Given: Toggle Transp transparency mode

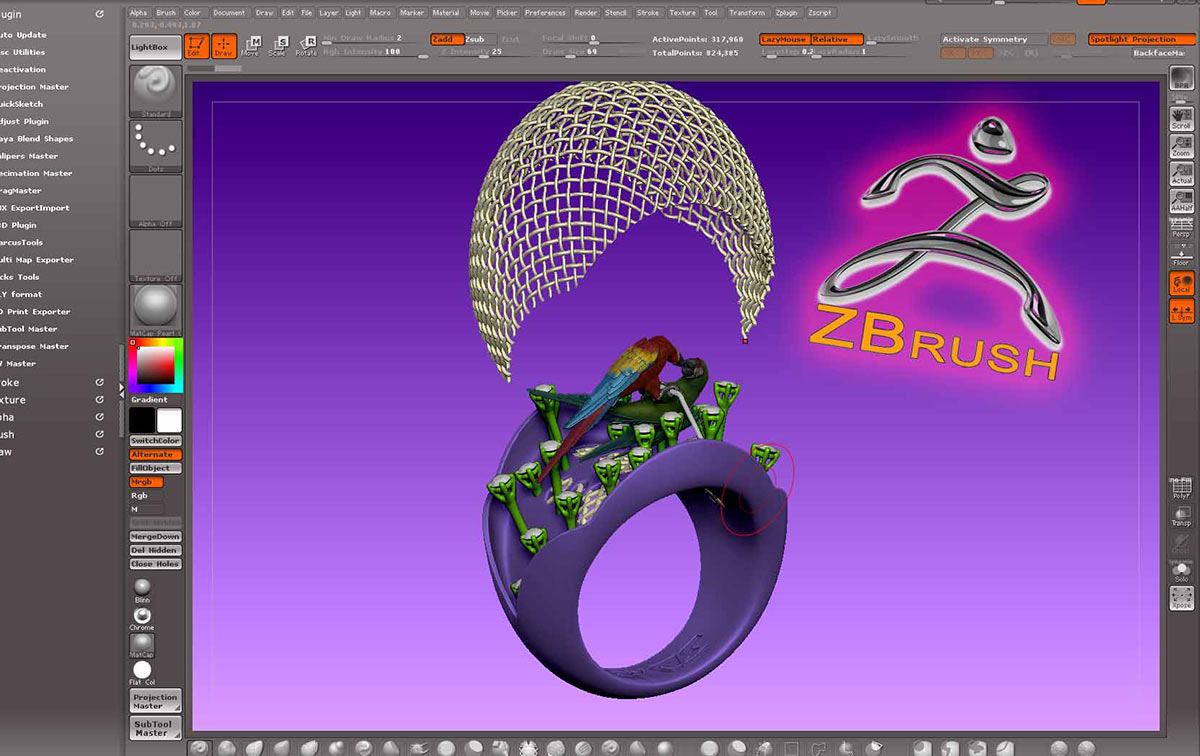Looking at the screenshot, I should [x=1181, y=516].
